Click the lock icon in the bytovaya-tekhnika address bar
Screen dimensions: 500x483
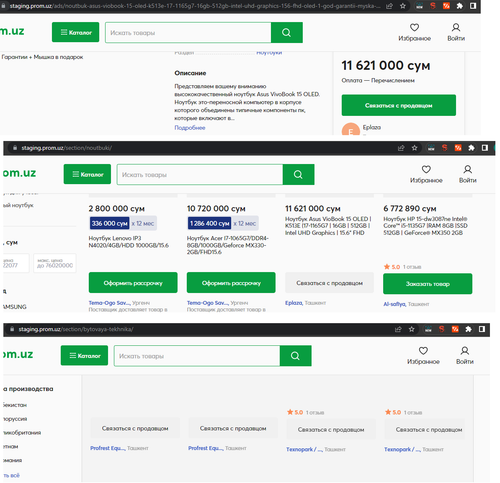point(12,329)
